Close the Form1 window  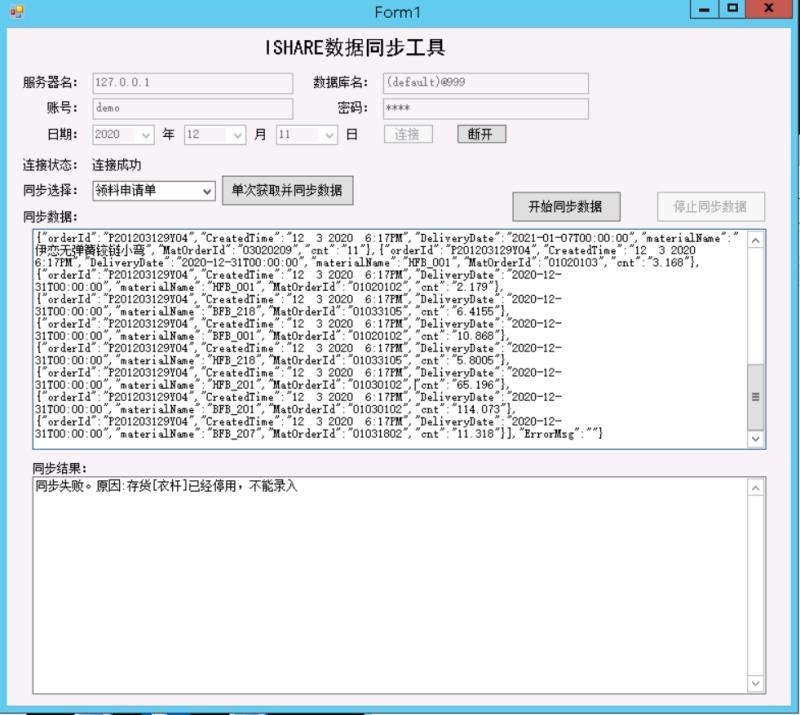pos(769,9)
